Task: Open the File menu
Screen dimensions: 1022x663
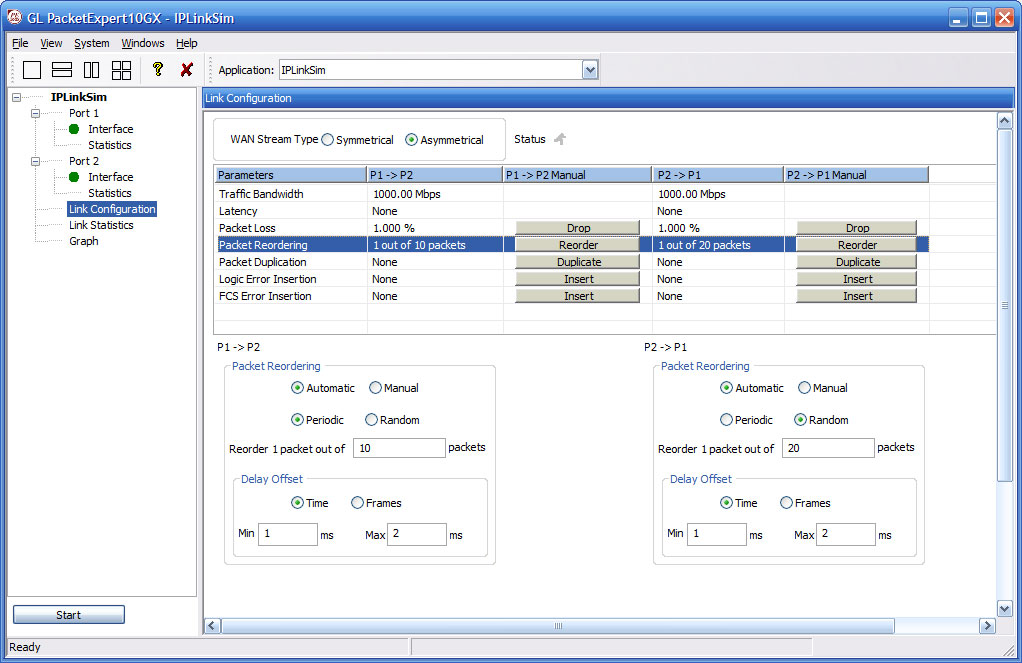Action: (20, 43)
